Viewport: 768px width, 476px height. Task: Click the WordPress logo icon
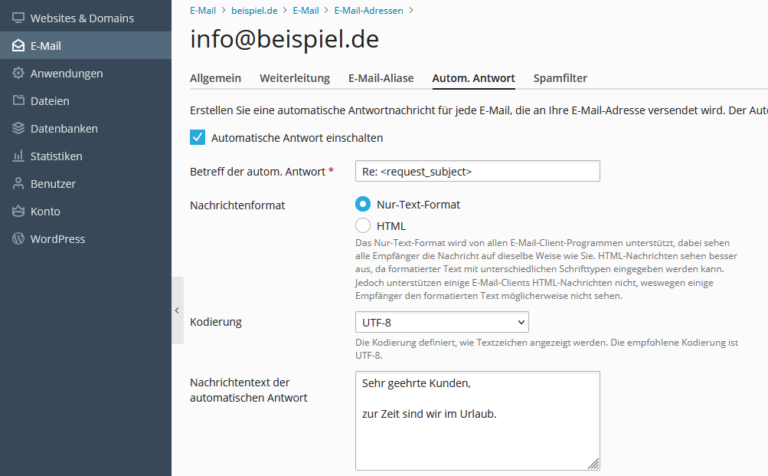point(19,239)
